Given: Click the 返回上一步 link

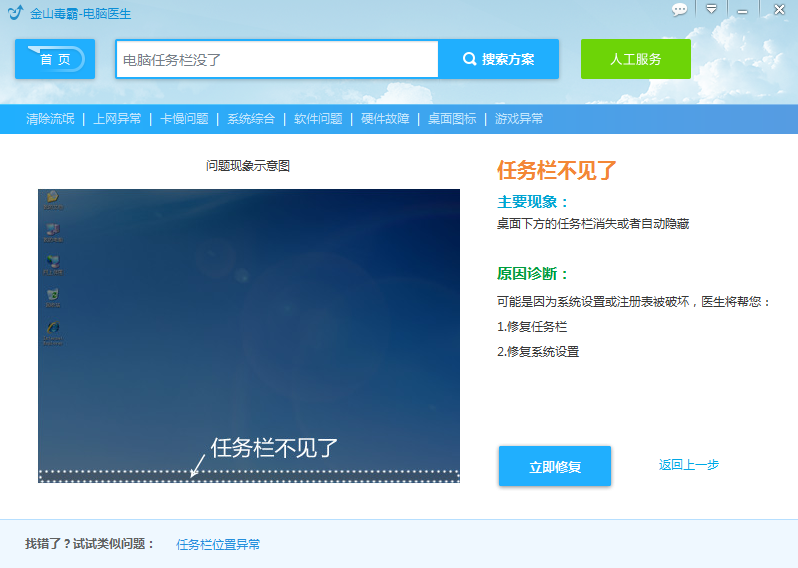Looking at the screenshot, I should pyautogui.click(x=688, y=465).
